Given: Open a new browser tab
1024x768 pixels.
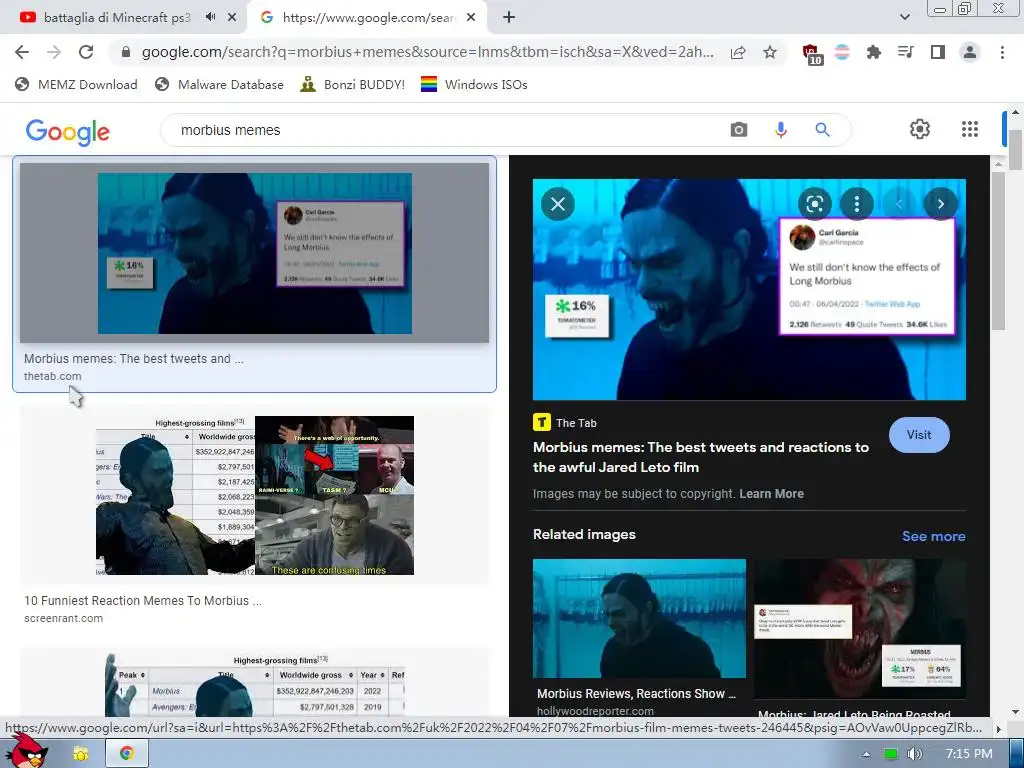Looking at the screenshot, I should point(509,17).
